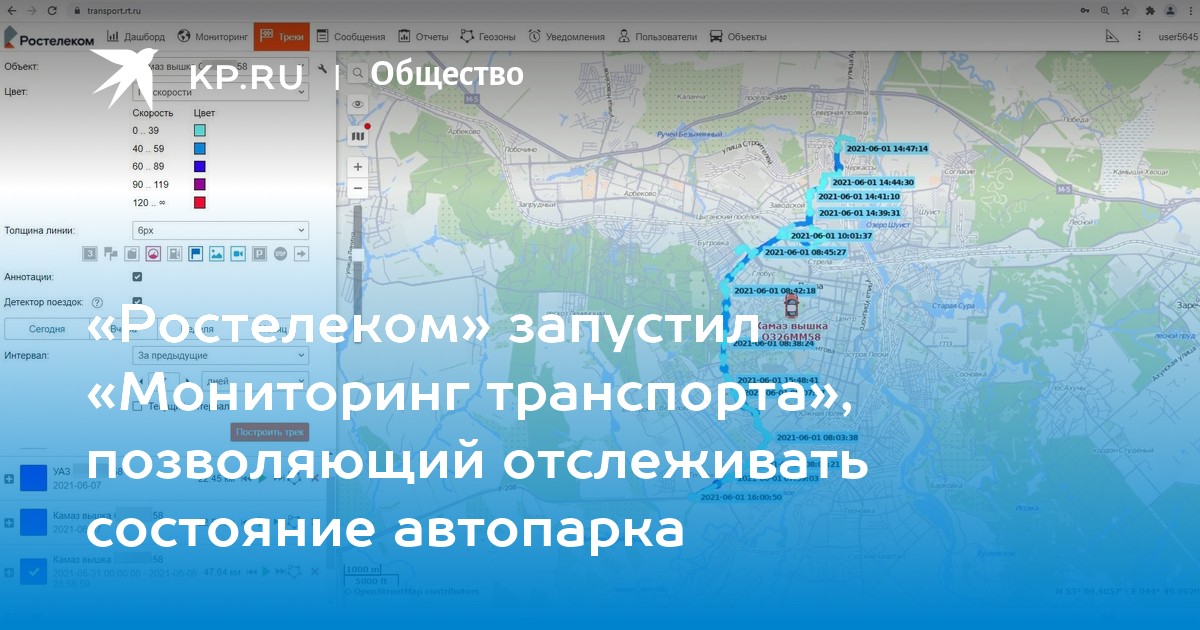Click the right-arrow marker icon
The image size is (1200, 630).
(301, 254)
